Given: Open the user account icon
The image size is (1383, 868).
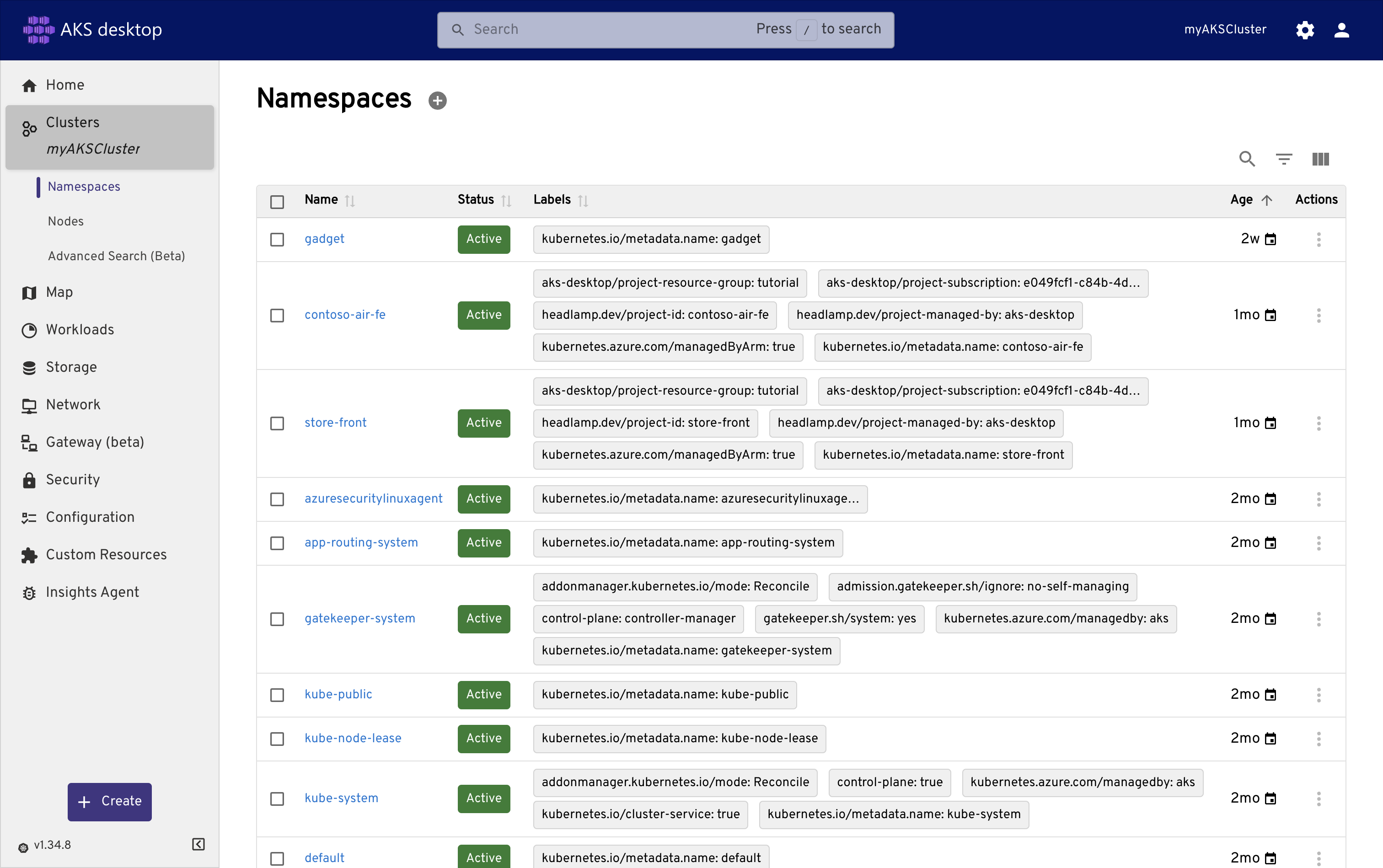Looking at the screenshot, I should click(x=1341, y=30).
